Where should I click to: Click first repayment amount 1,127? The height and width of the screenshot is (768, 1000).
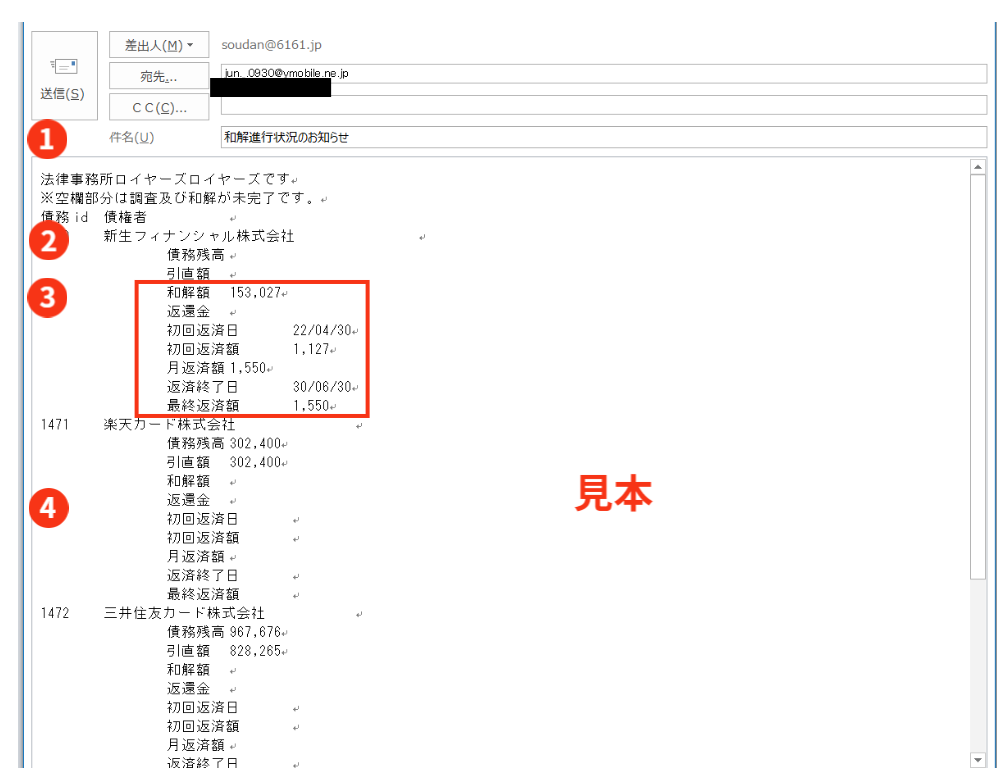pos(311,350)
